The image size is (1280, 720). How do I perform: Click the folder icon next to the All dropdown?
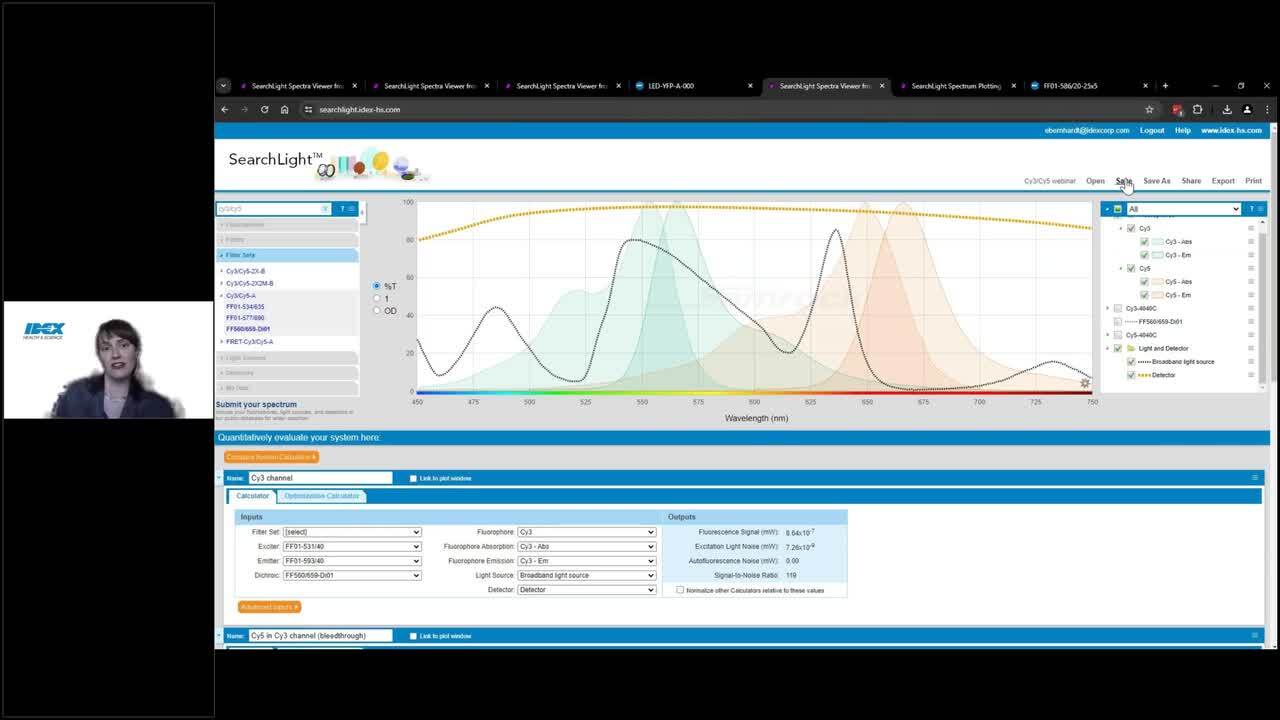[1117, 209]
